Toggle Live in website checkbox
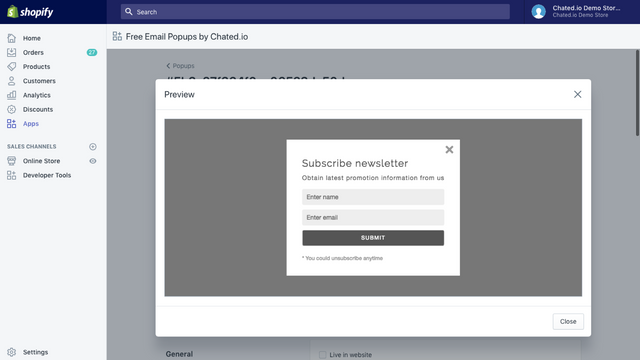 [x=322, y=355]
